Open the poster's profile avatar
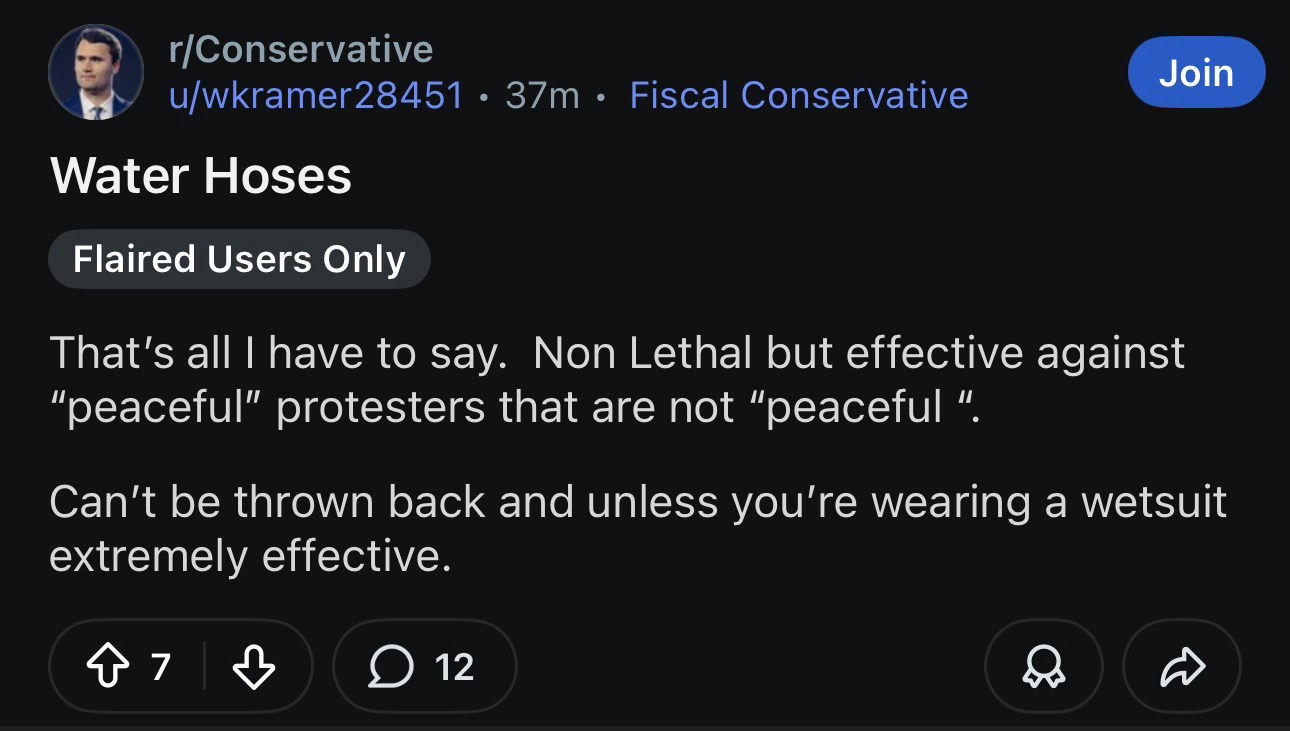Screen dimensions: 1290x731 point(95,73)
